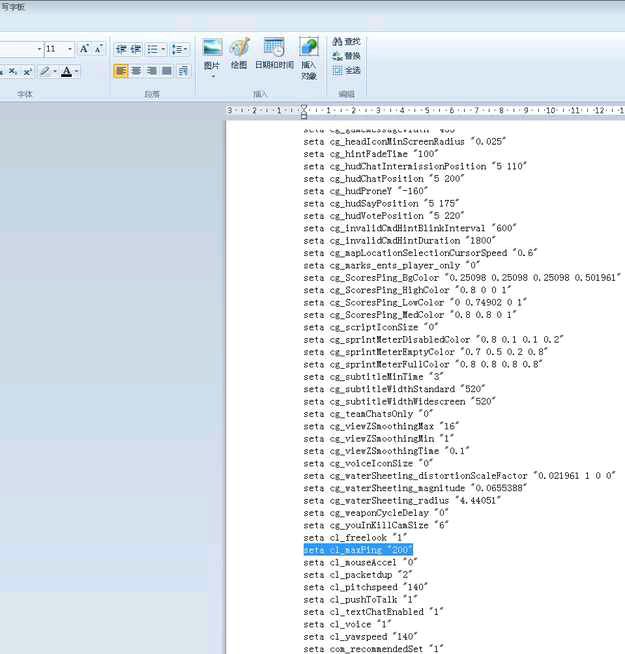Click the Grow Font button
The width and height of the screenshot is (625, 654).
pos(84,49)
